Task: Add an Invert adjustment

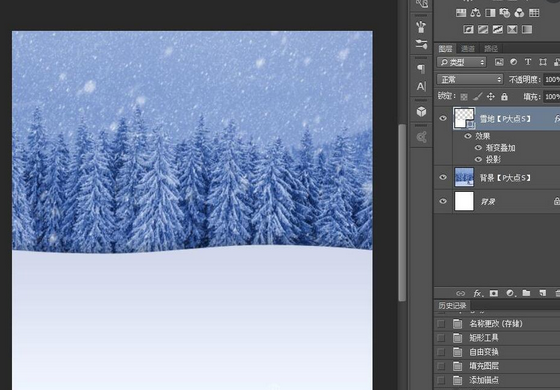Action: (x=468, y=29)
